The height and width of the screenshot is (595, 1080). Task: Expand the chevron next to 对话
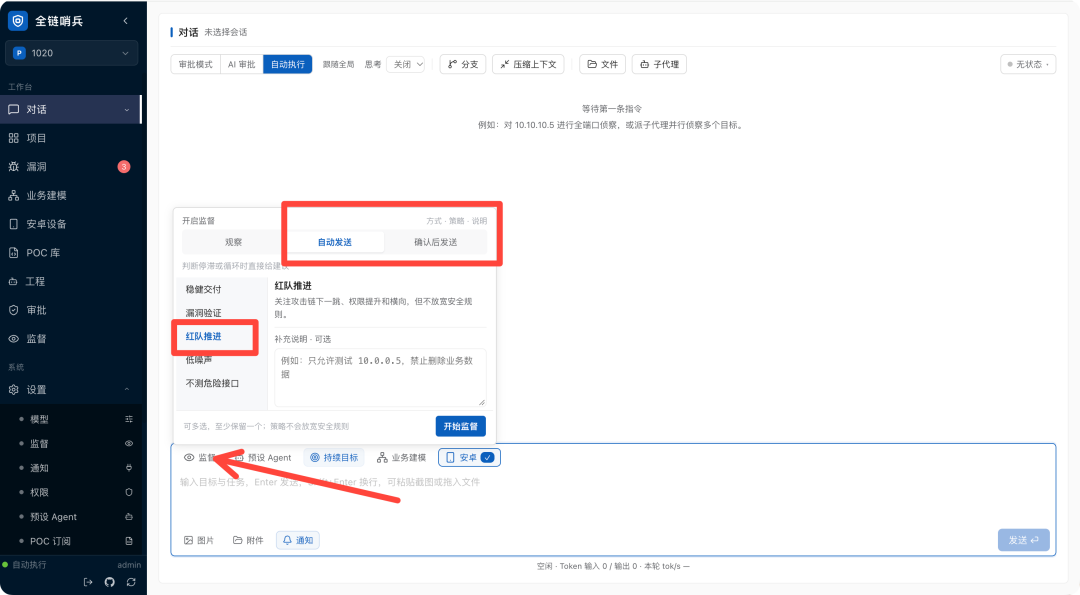127,109
